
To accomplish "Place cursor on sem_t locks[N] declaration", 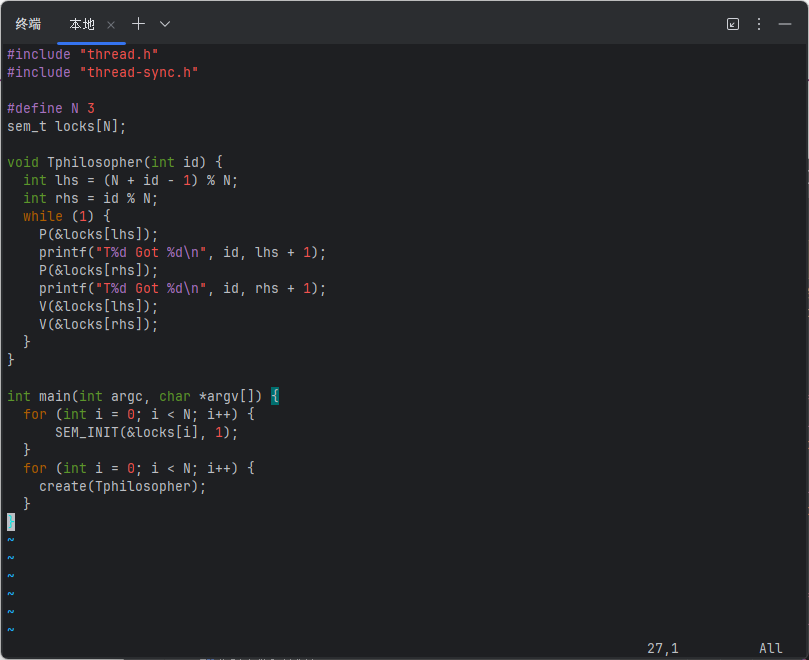I will (67, 126).
